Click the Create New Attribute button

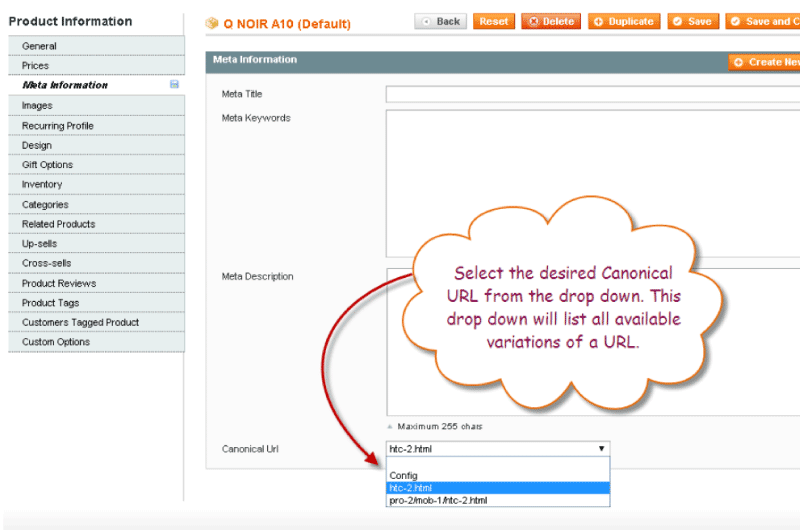[x=764, y=62]
